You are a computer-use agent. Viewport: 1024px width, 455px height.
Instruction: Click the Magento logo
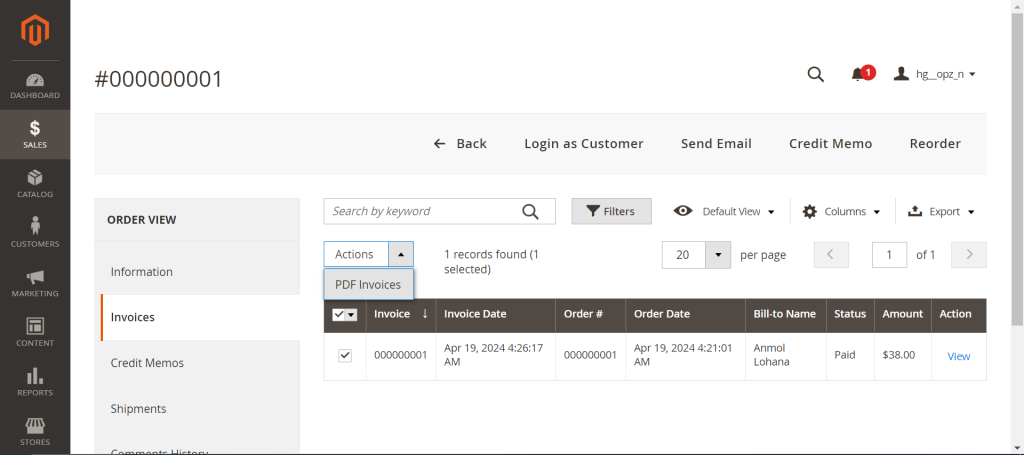[35, 30]
